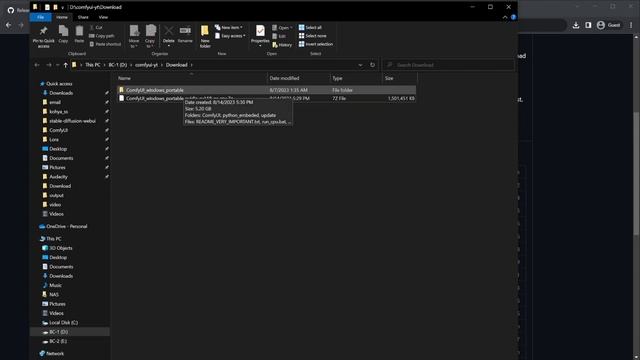Click Copy path in the ribbon
Screen dimensions: 640x360
tap(102, 36)
